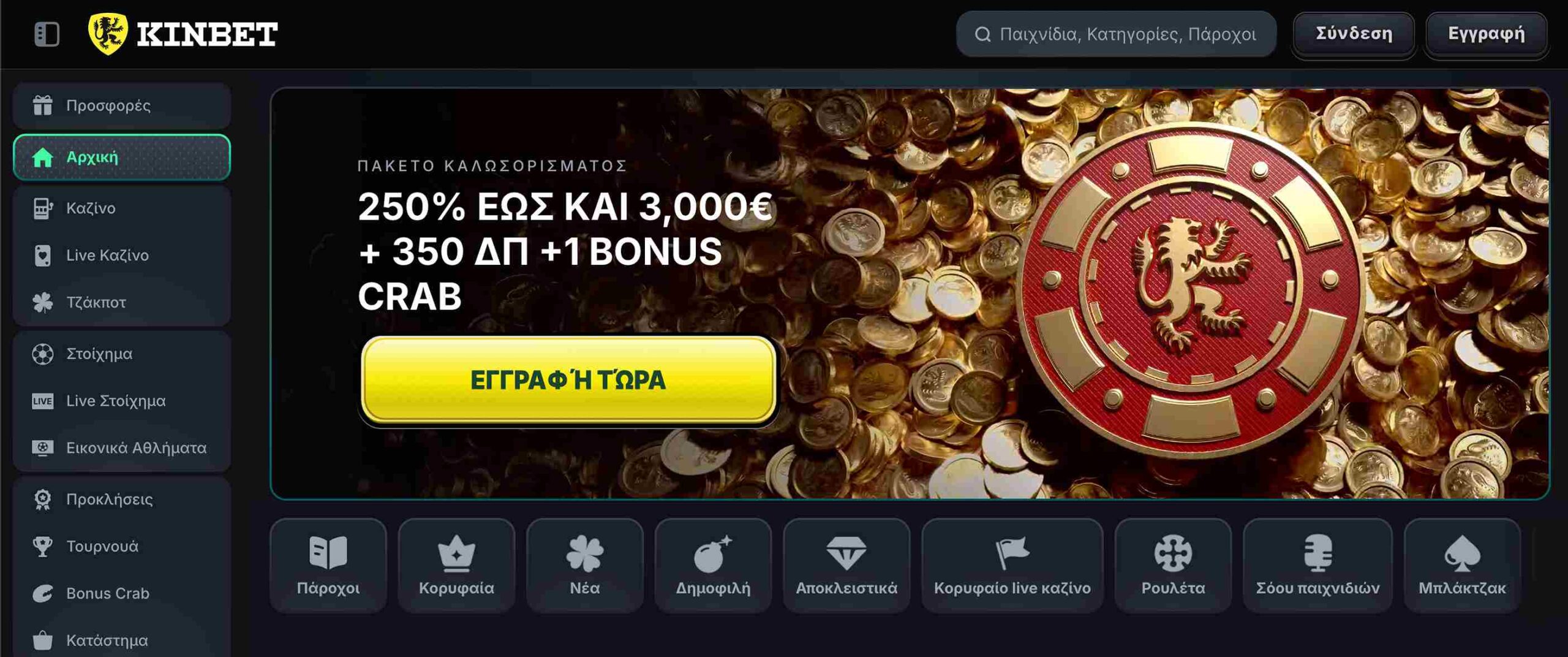Open the Τζάκποτ clover icon
The image size is (1568, 657).
(x=42, y=303)
